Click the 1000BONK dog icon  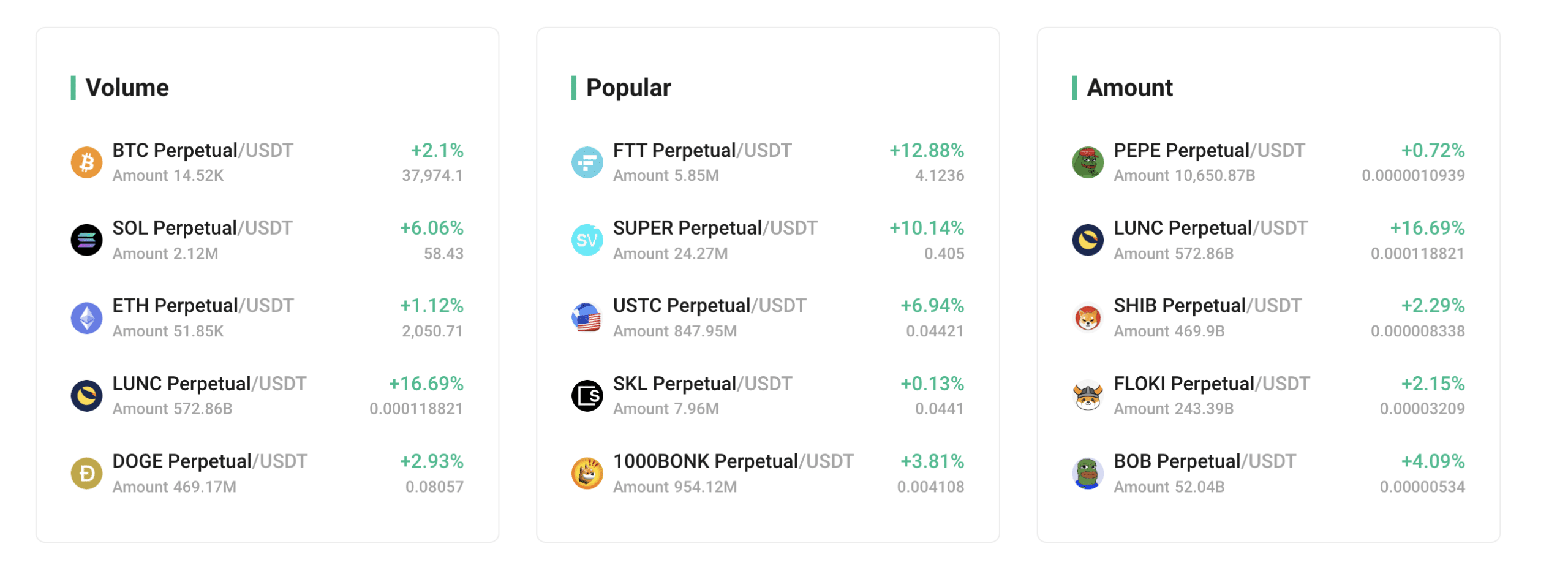click(587, 474)
